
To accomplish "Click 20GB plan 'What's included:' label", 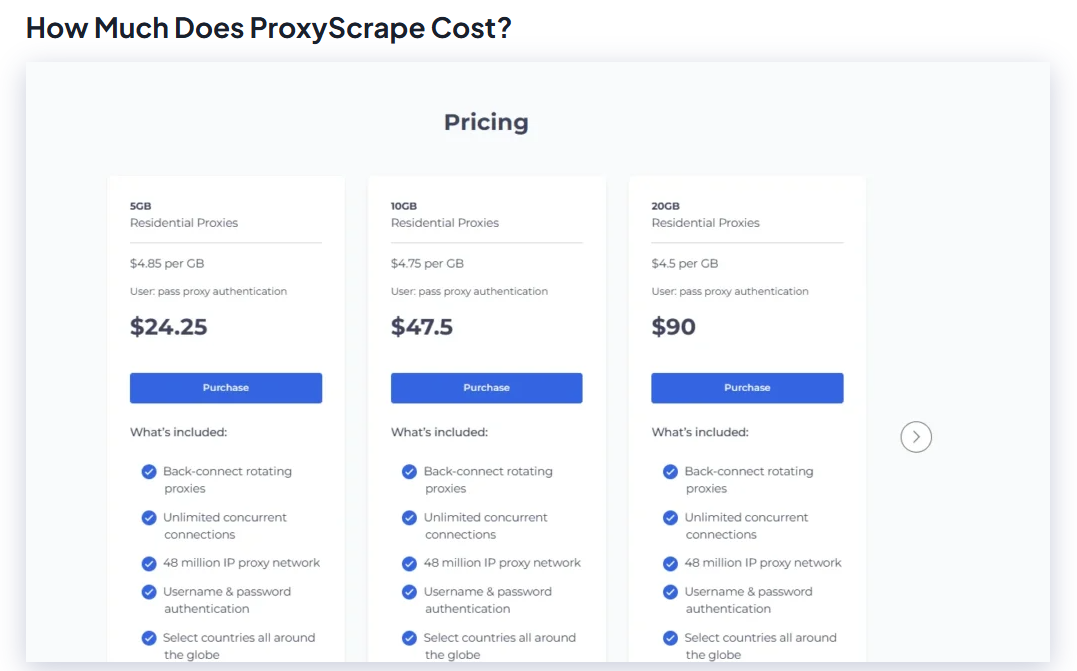I will [x=700, y=432].
